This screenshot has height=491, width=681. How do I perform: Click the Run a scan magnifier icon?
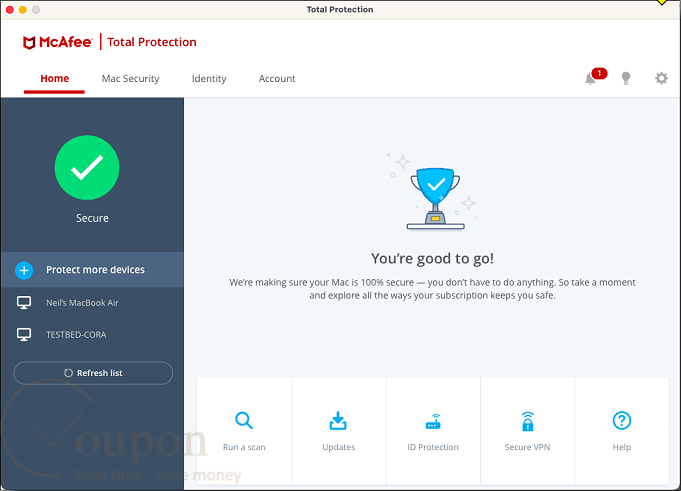tap(244, 421)
